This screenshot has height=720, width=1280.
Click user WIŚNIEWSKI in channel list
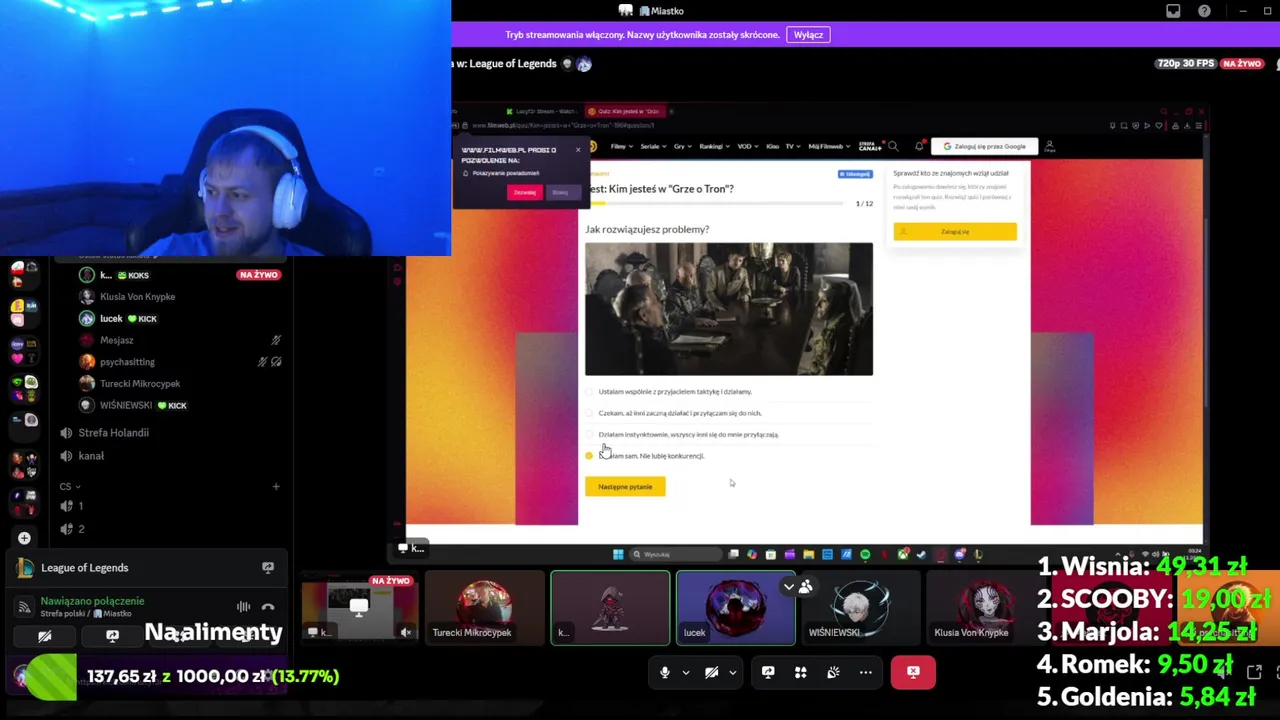[x=126, y=405]
